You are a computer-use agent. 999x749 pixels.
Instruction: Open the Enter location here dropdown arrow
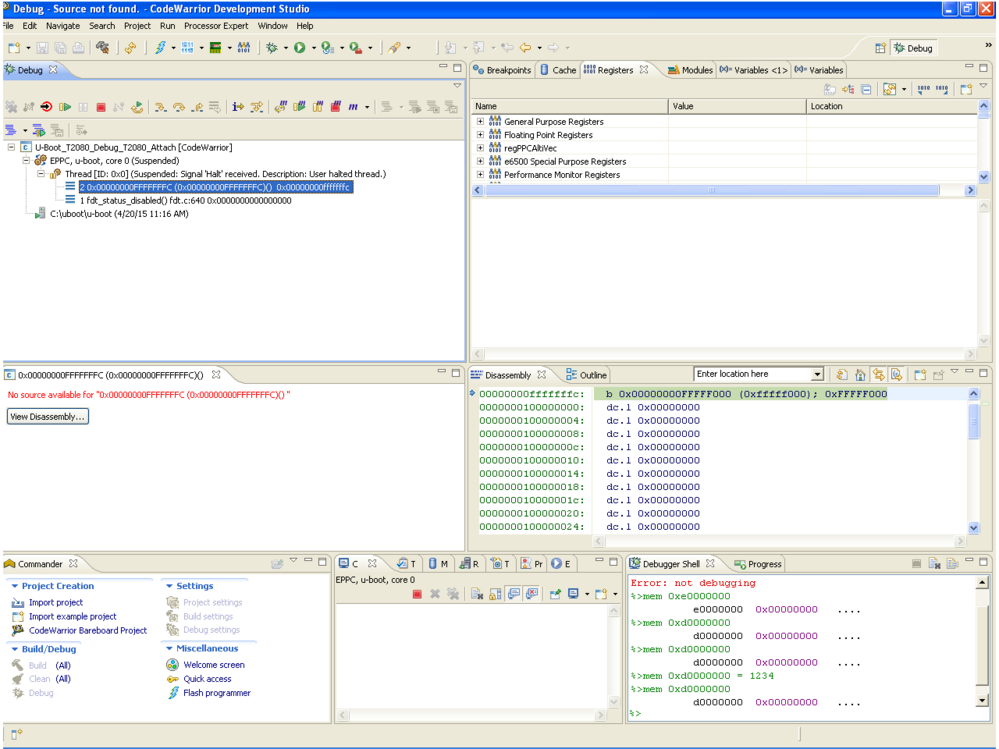817,375
